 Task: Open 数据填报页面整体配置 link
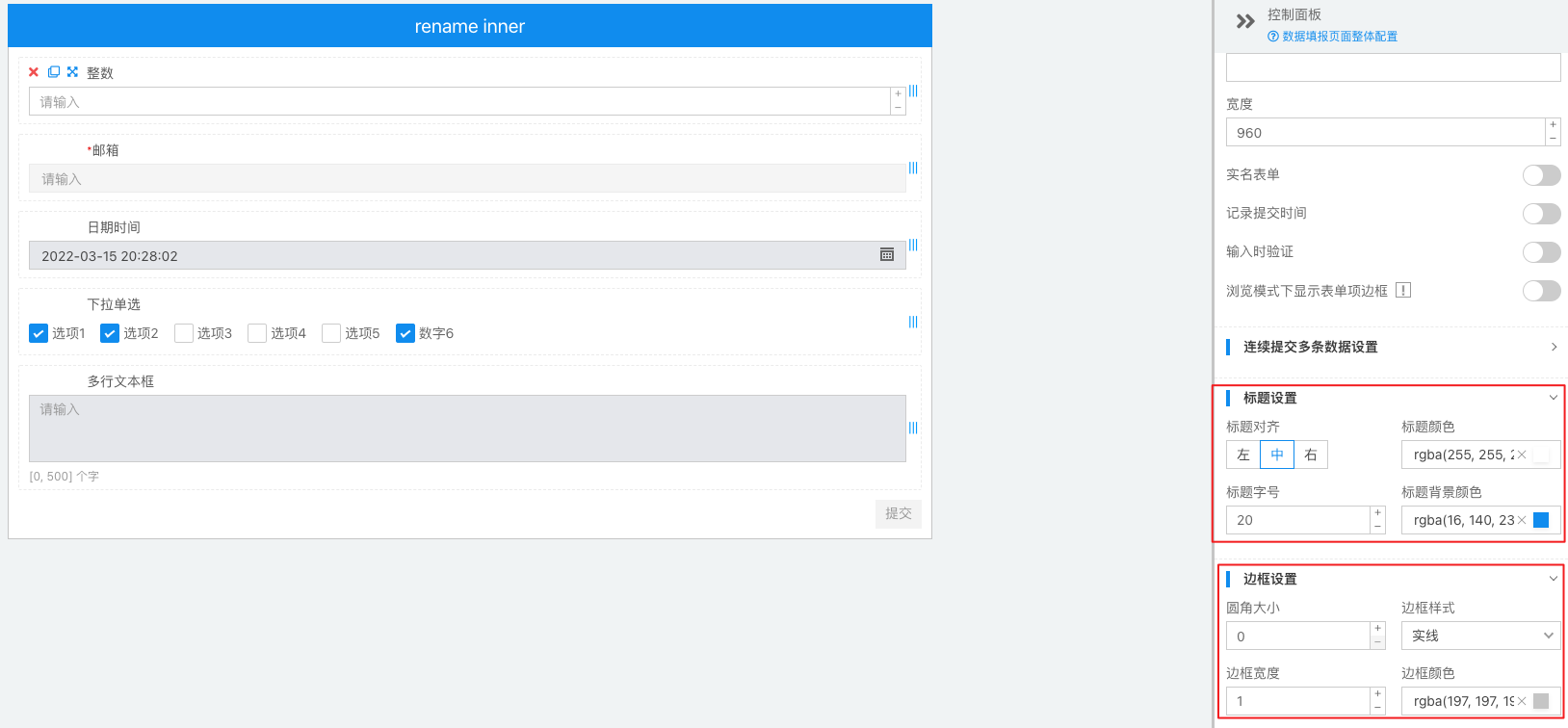tap(1340, 37)
